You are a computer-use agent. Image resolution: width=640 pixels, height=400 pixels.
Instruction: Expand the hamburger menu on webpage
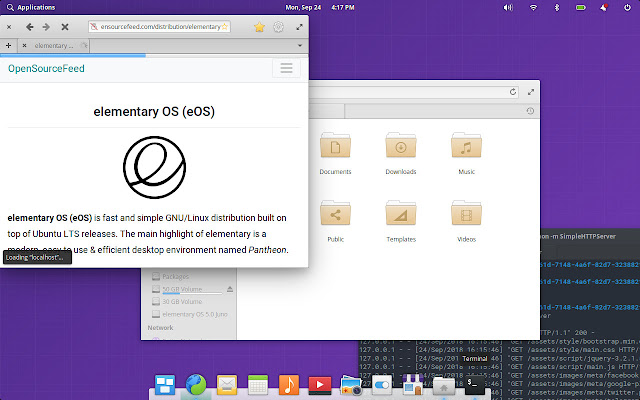pos(286,68)
